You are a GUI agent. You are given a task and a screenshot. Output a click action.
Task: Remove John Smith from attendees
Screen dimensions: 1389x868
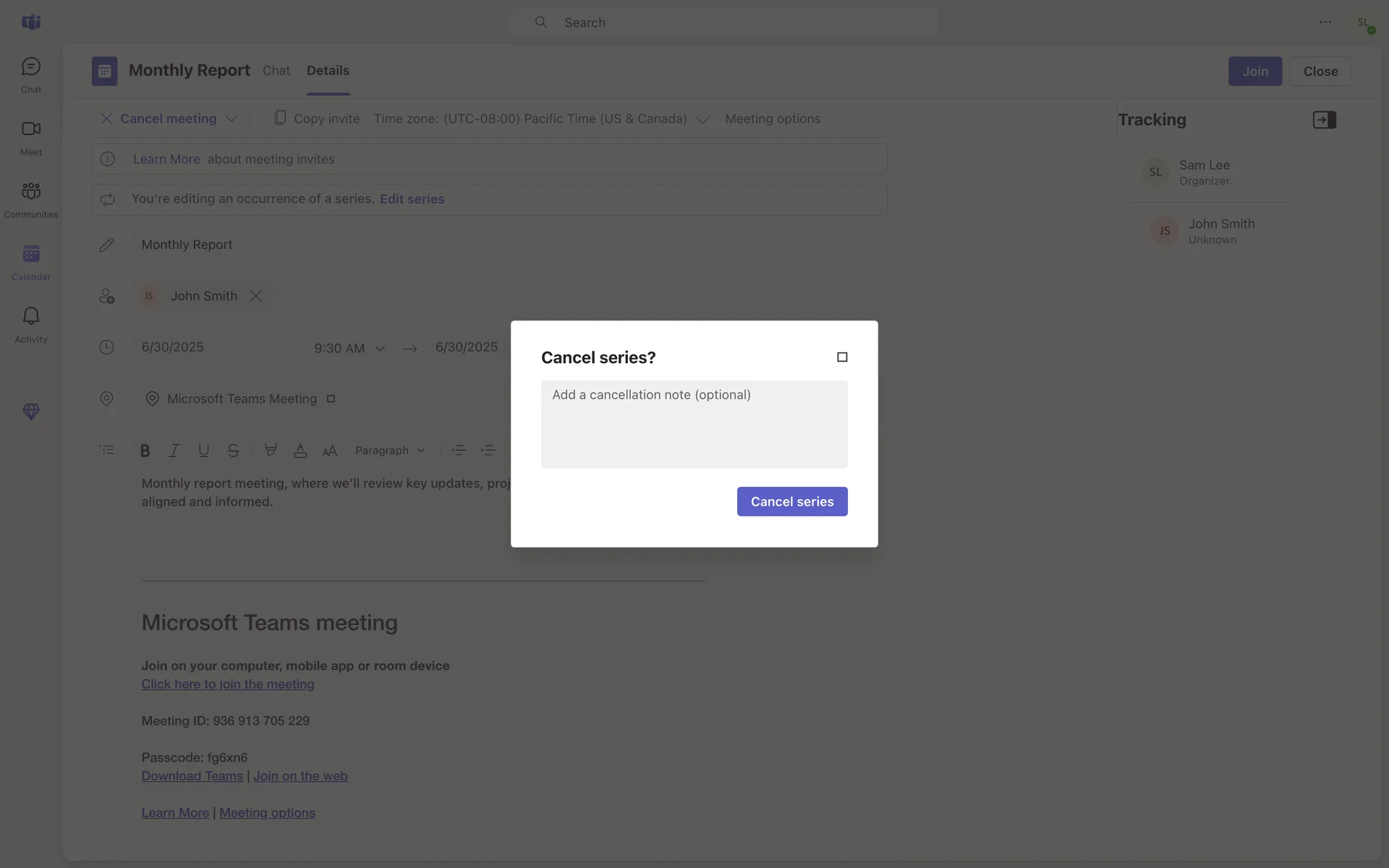point(255,296)
